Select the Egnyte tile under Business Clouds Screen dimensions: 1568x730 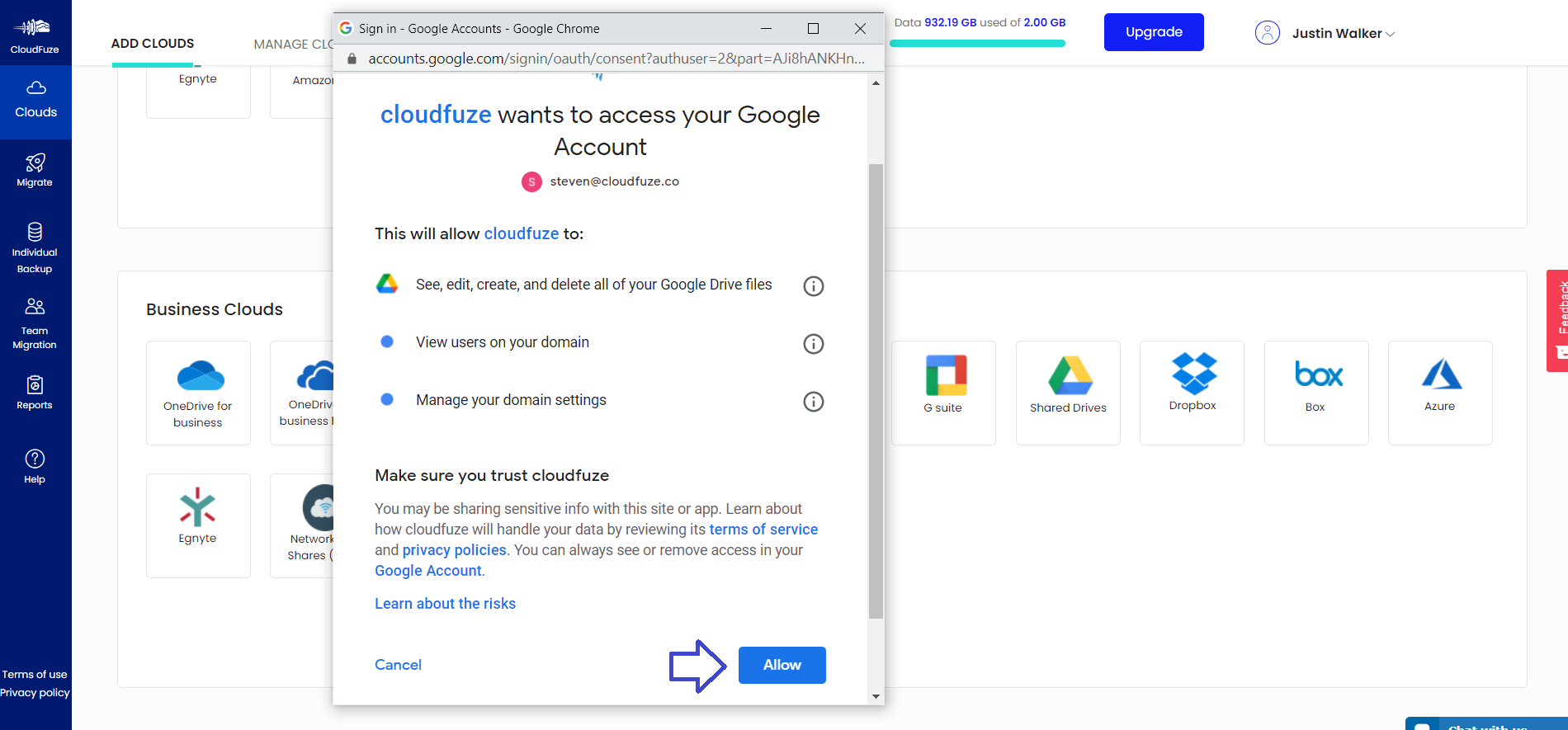(x=198, y=525)
